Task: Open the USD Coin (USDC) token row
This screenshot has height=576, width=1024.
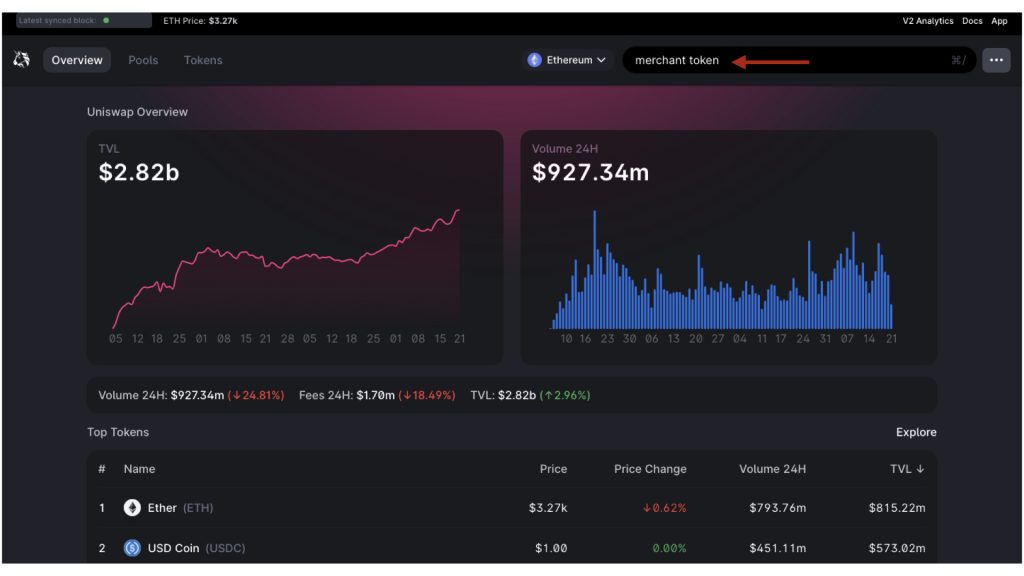Action: coord(512,548)
